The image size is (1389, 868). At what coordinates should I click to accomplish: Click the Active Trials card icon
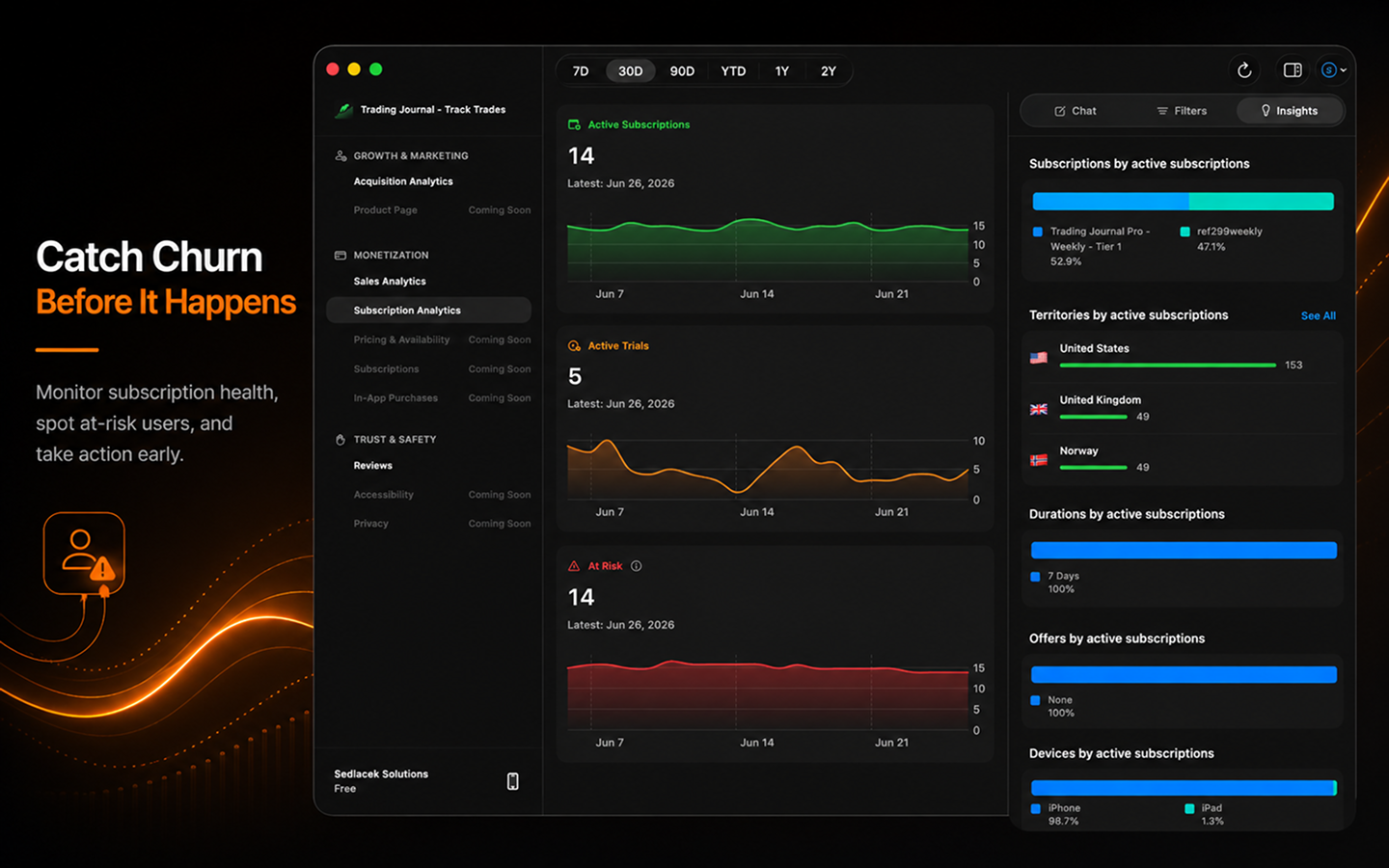574,345
